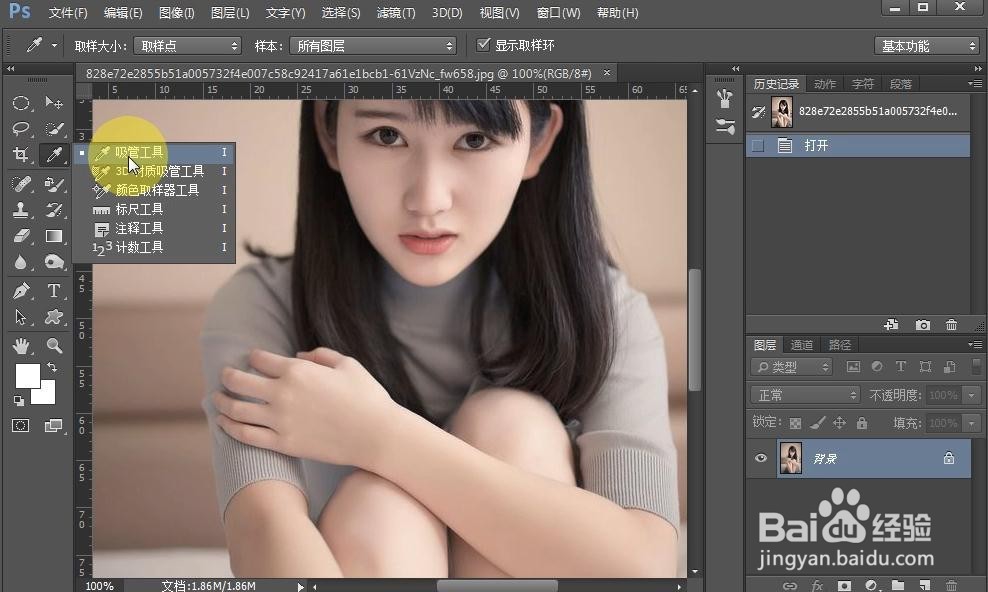This screenshot has width=988, height=592.
Task: Select the Zoom tool in the toolbar
Action: tap(54, 345)
